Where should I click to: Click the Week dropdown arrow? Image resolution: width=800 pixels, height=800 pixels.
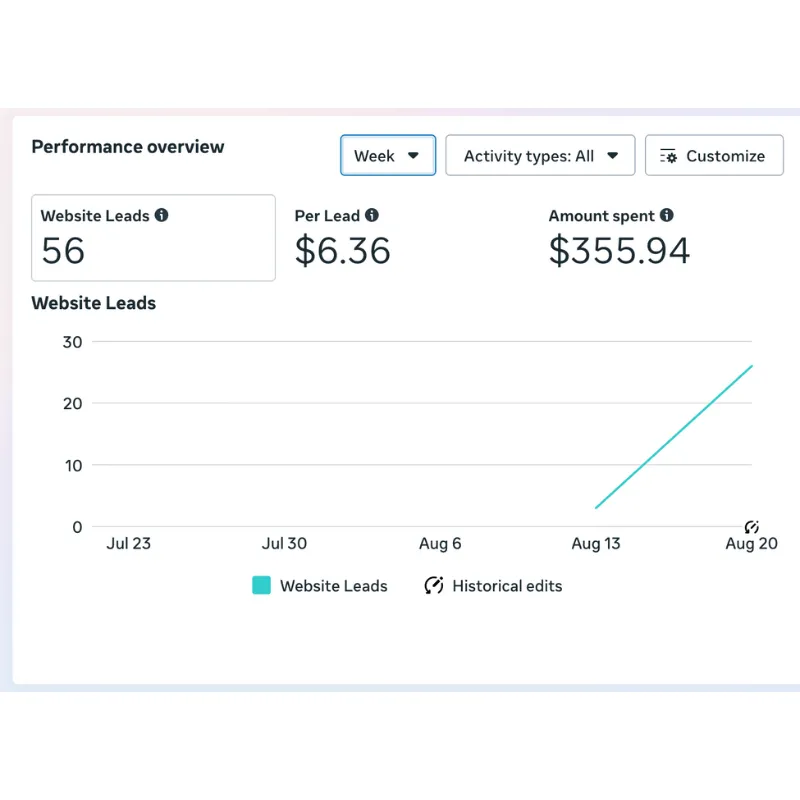point(413,156)
